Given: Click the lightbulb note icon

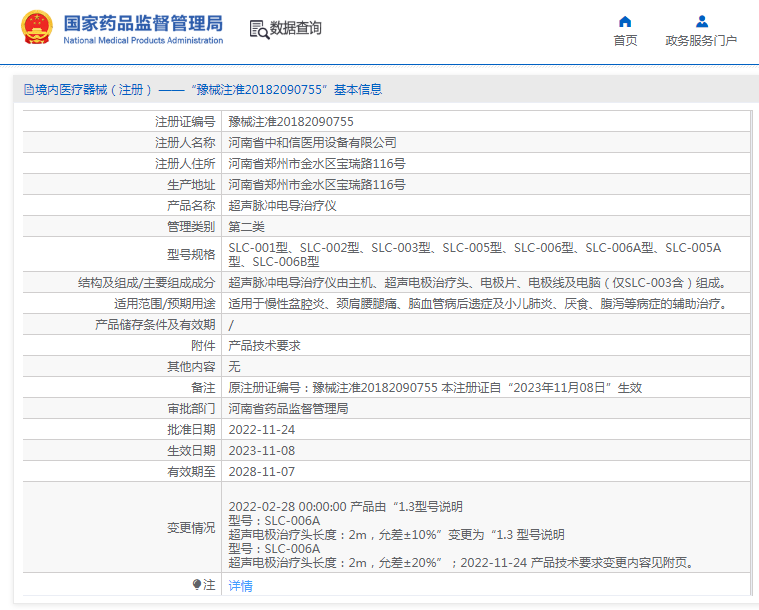Looking at the screenshot, I should click(197, 585).
